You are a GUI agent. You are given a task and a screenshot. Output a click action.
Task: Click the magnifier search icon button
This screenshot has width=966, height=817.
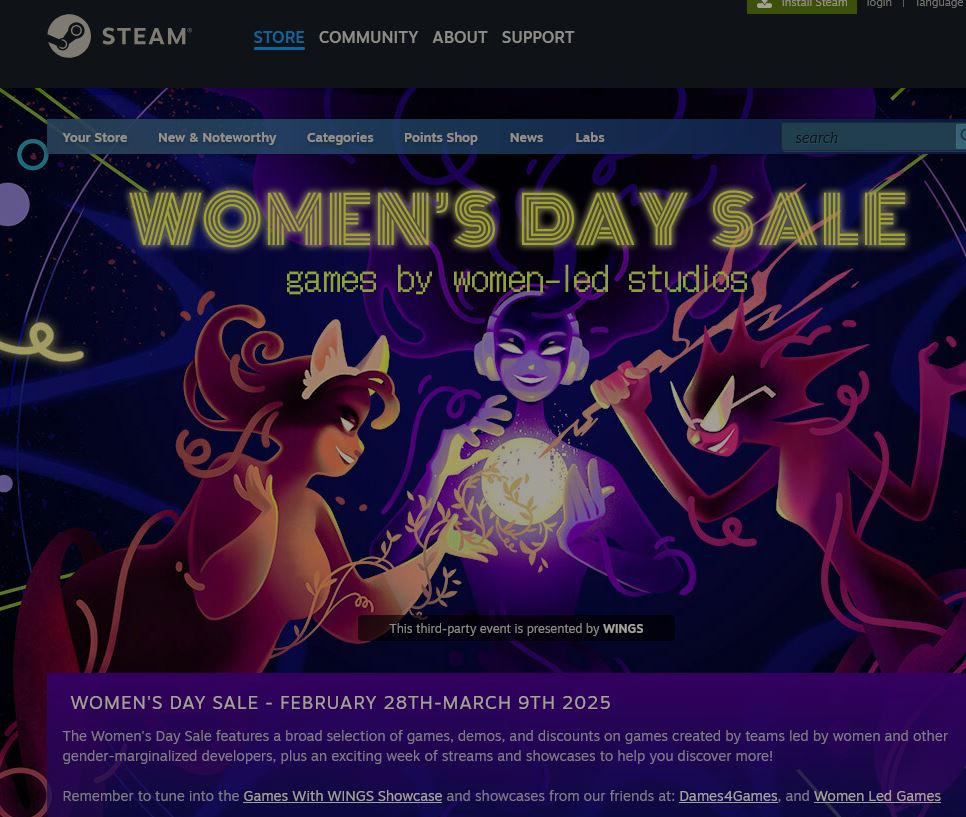pos(961,136)
